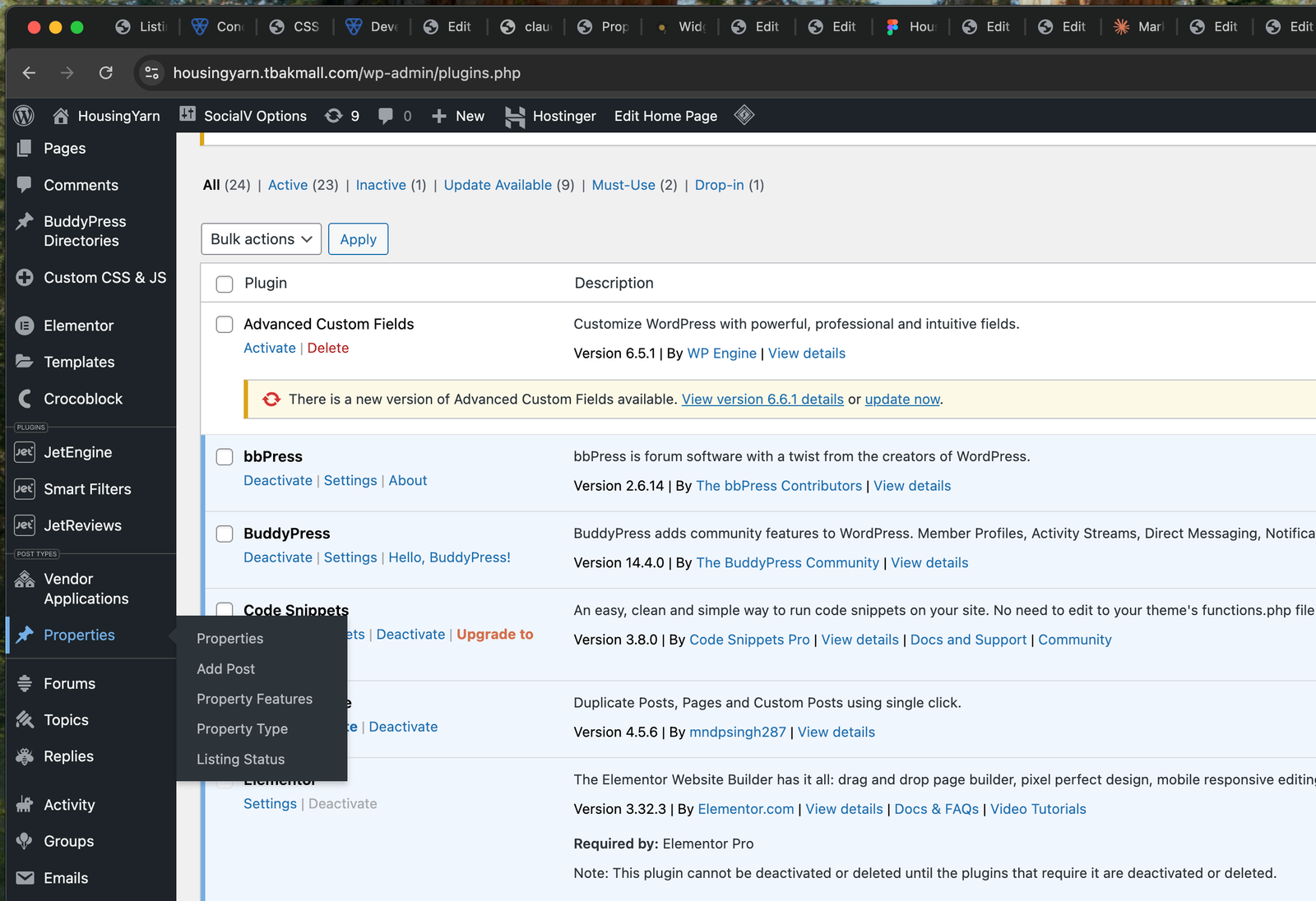Screen dimensions: 1316x901
Task: Select the BuddyPress plugin checkbox
Action: pyautogui.click(x=225, y=534)
